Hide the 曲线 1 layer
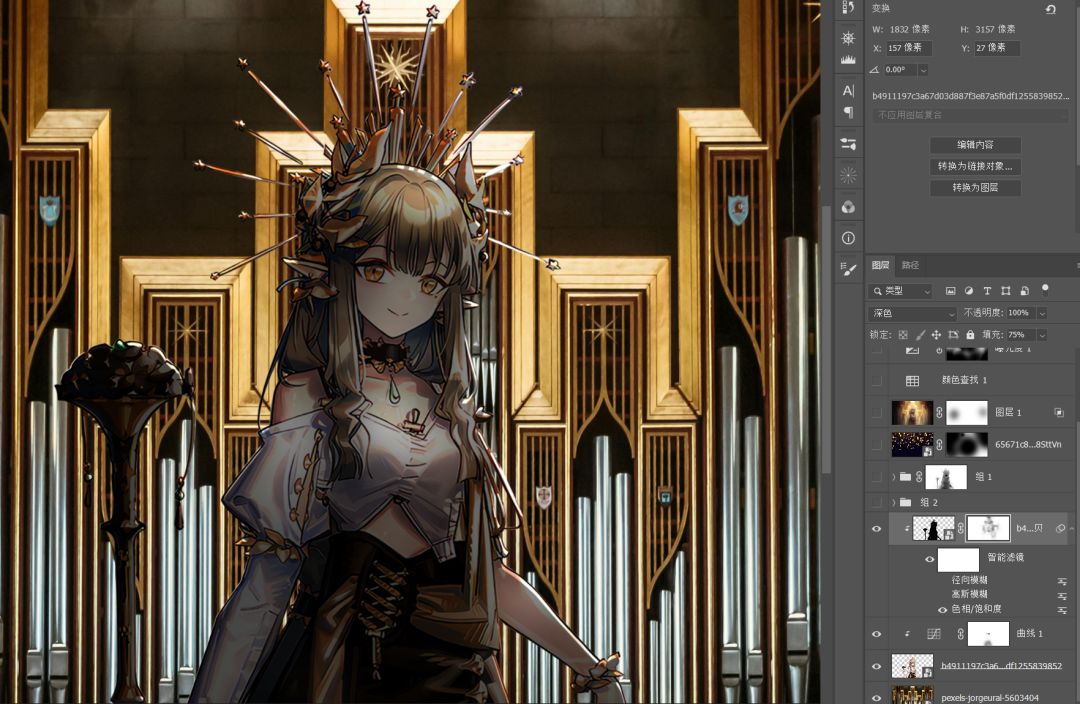Viewport: 1080px width, 704px height. [x=877, y=634]
